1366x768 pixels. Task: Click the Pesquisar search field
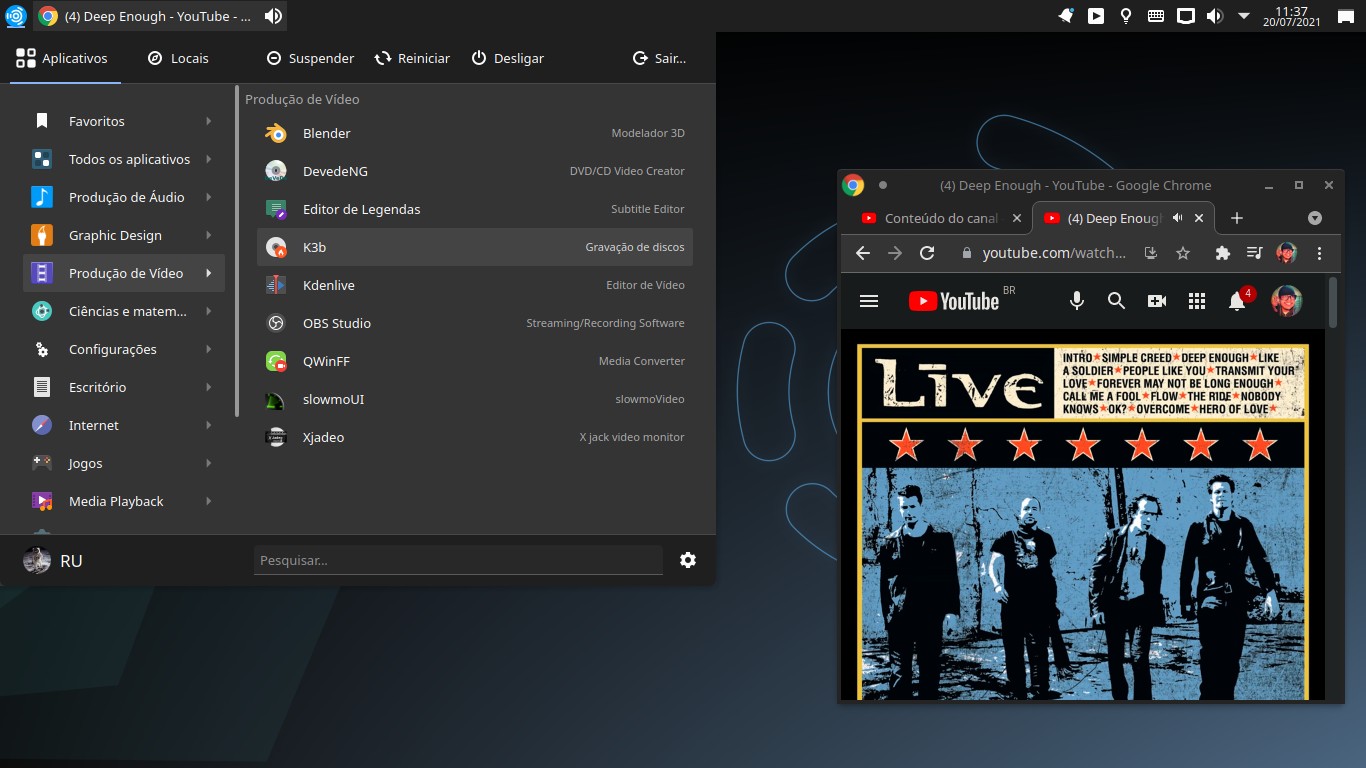pos(458,560)
